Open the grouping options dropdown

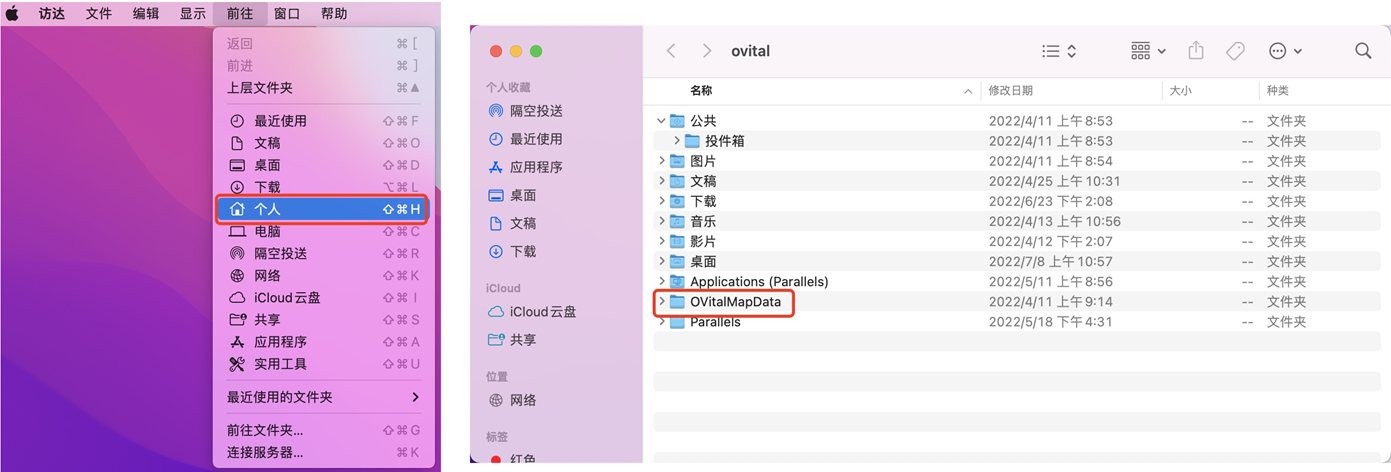[x=1148, y=51]
